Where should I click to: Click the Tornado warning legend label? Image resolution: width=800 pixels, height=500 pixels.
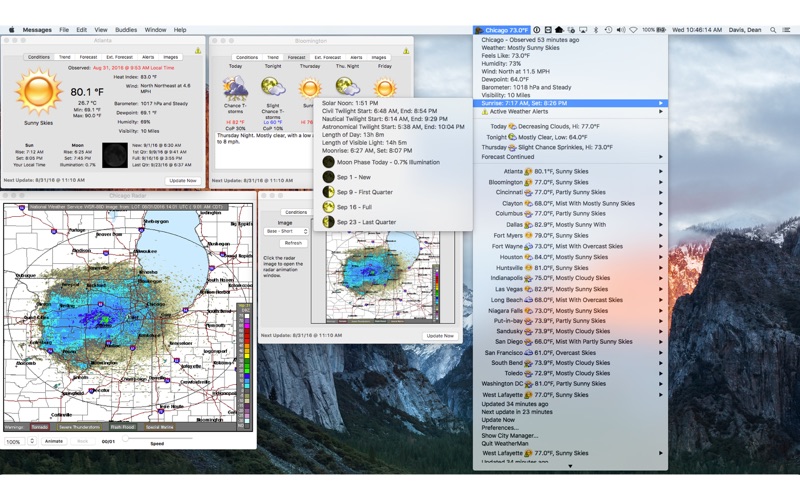tap(39, 427)
